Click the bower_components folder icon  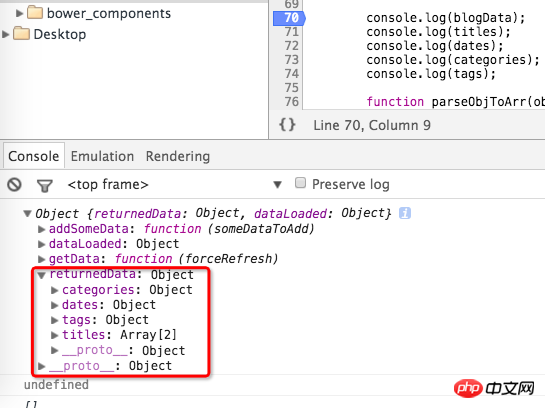(35, 13)
